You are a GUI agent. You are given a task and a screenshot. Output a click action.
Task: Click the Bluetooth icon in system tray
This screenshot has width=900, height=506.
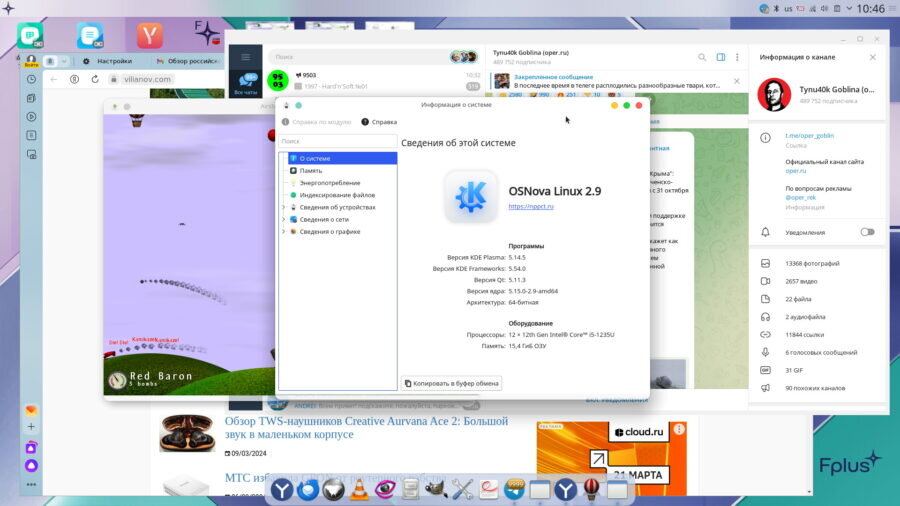coord(777,9)
